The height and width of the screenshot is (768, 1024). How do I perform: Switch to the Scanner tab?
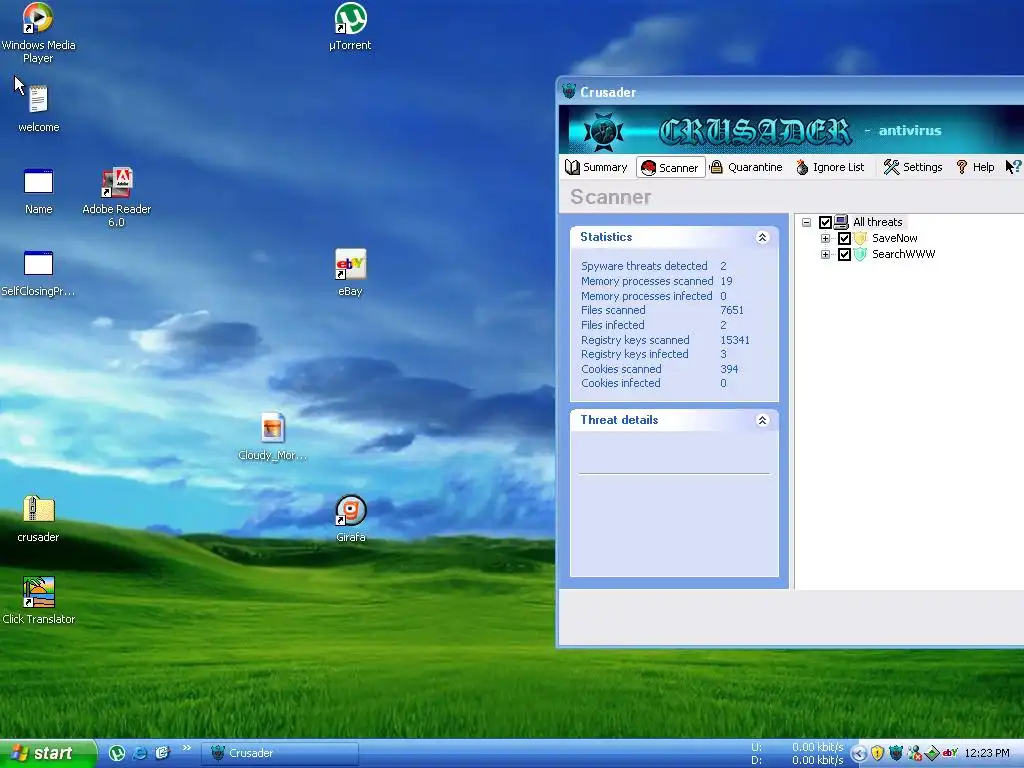click(671, 167)
